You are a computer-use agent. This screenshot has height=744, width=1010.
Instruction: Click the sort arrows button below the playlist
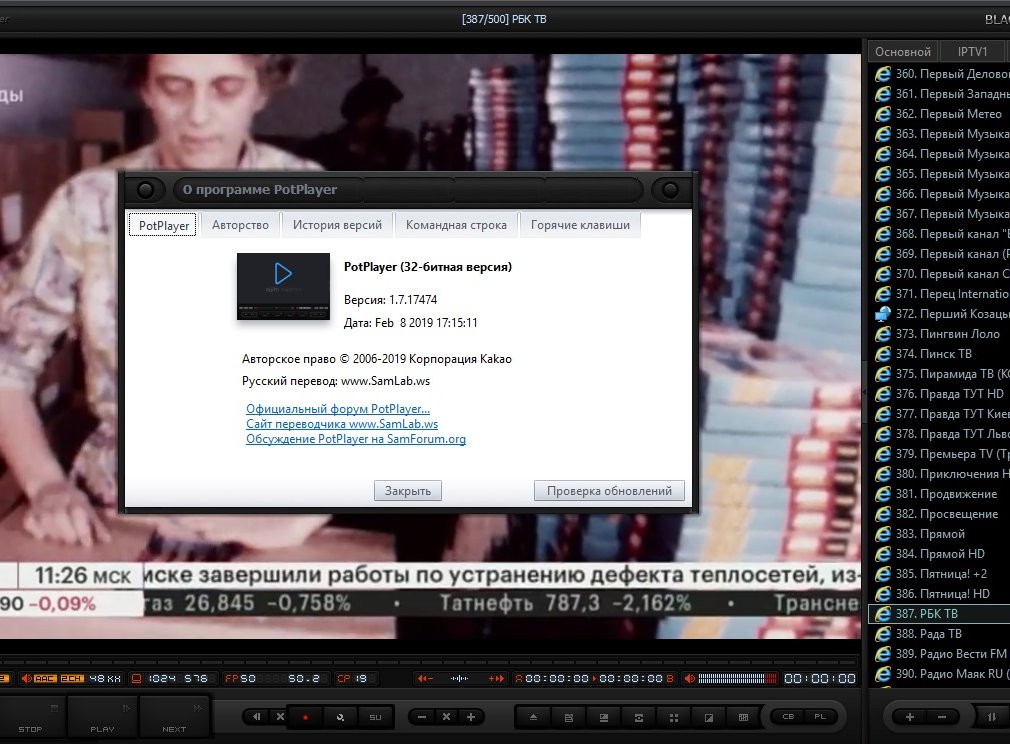pyautogui.click(x=992, y=717)
